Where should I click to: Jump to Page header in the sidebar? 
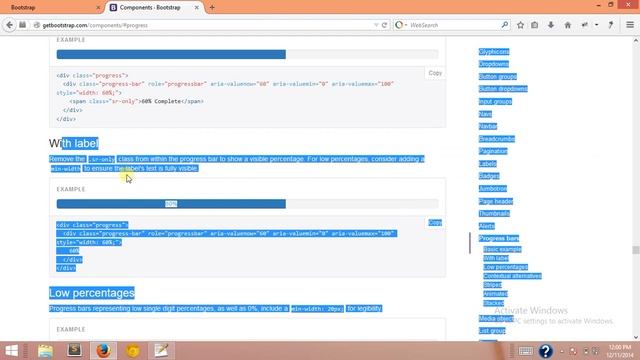(496, 201)
